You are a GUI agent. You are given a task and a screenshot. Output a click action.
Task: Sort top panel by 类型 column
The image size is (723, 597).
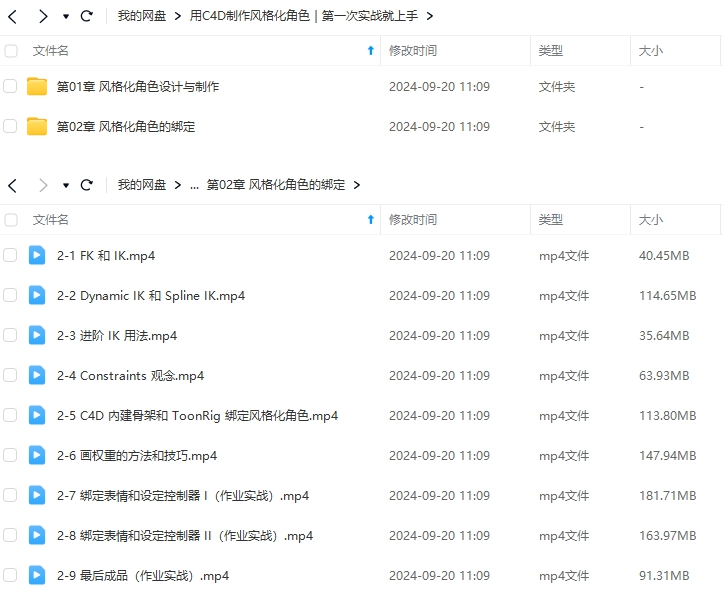coord(551,51)
